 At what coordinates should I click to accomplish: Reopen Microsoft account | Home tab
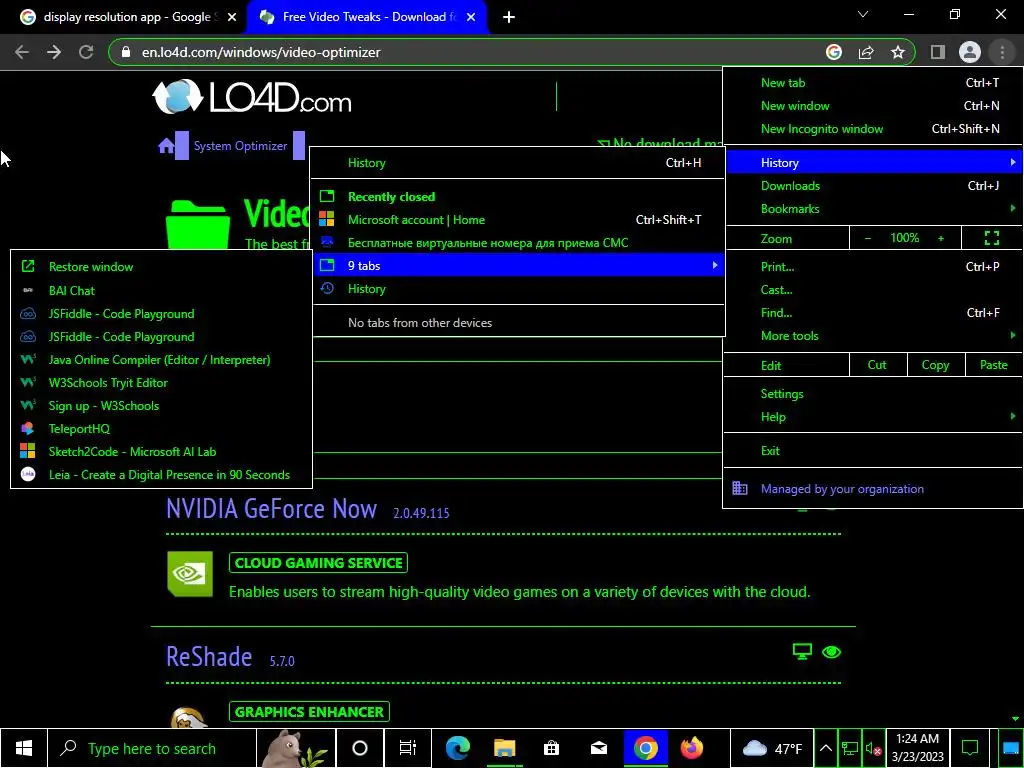(x=519, y=220)
